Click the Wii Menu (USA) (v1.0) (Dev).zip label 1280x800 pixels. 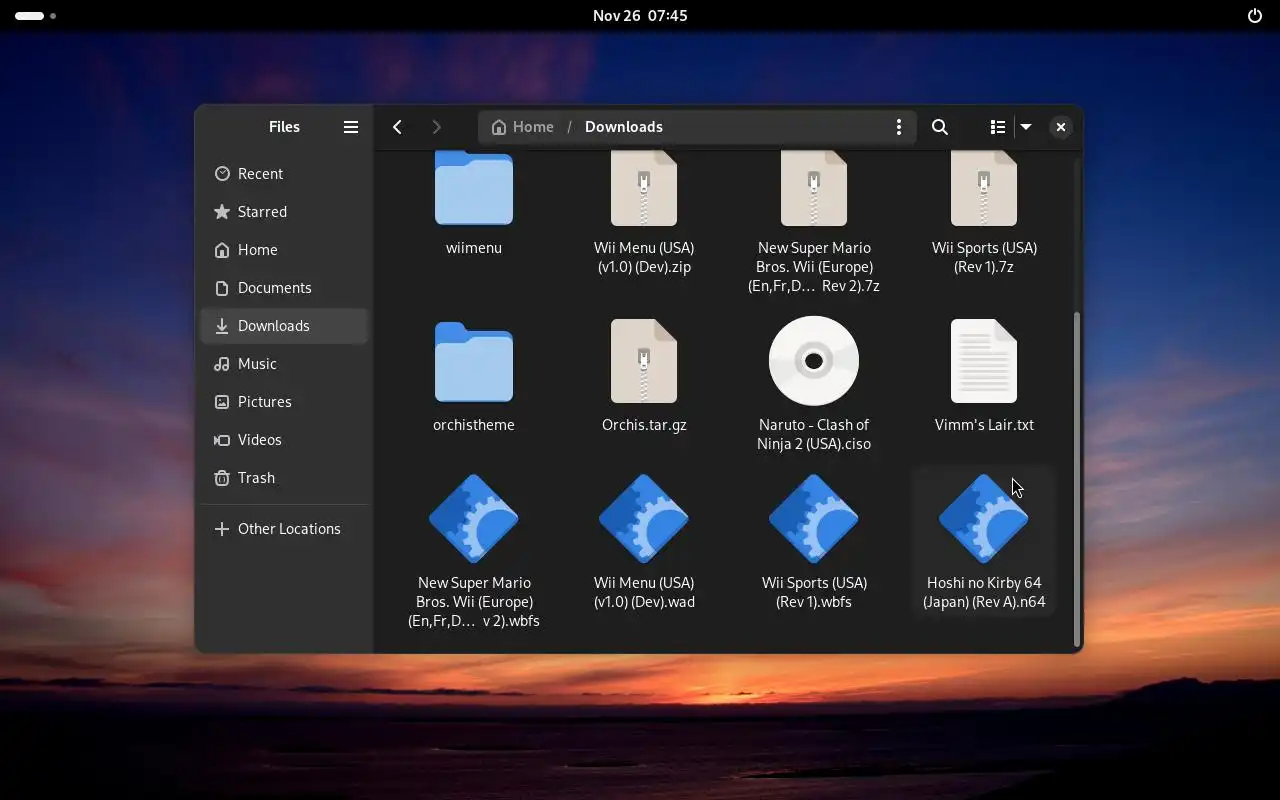click(x=644, y=257)
